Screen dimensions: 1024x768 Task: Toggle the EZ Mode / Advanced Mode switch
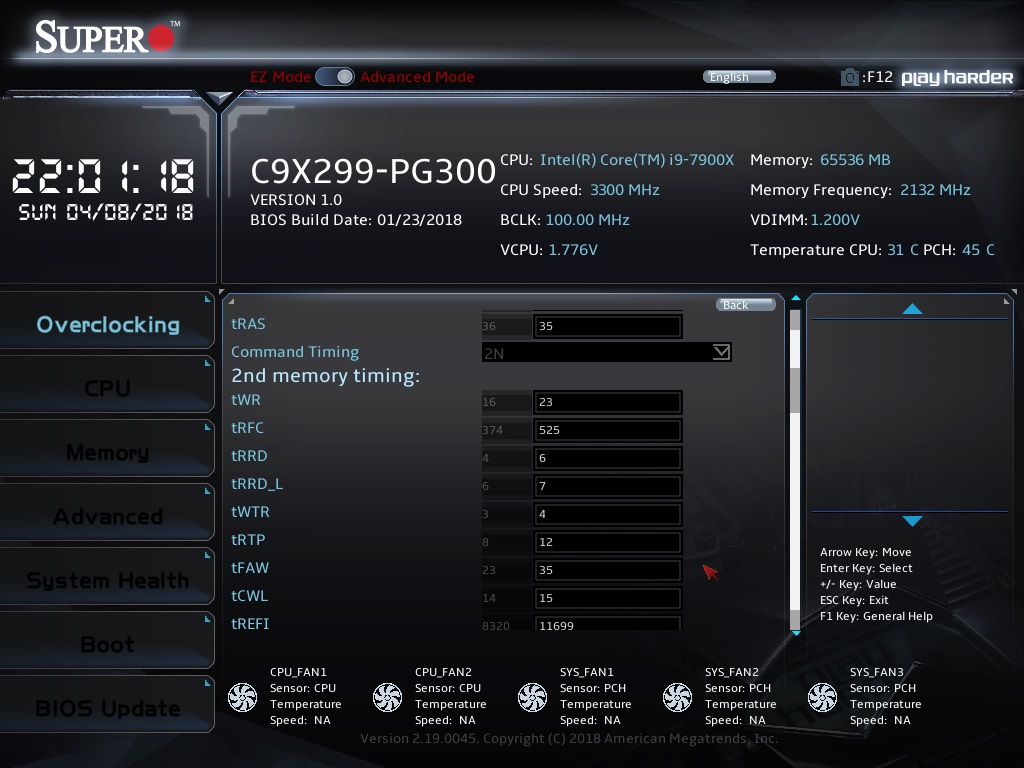pyautogui.click(x=335, y=77)
